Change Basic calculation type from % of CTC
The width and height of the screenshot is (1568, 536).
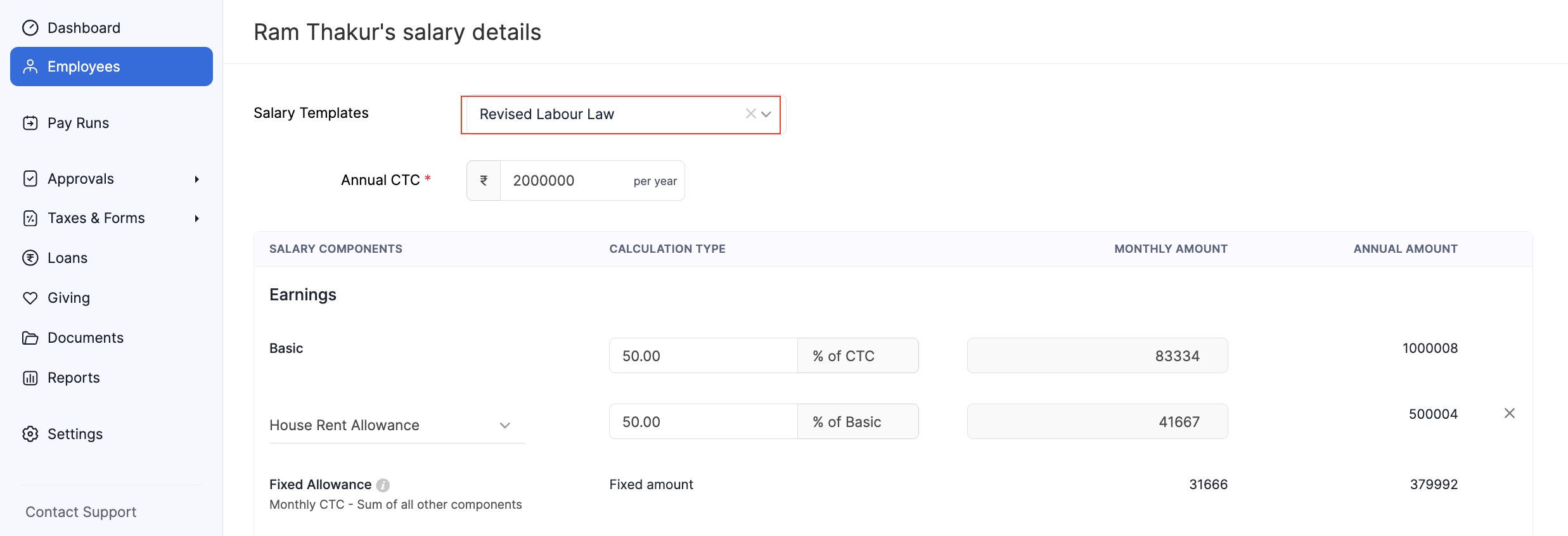pyautogui.click(x=858, y=355)
